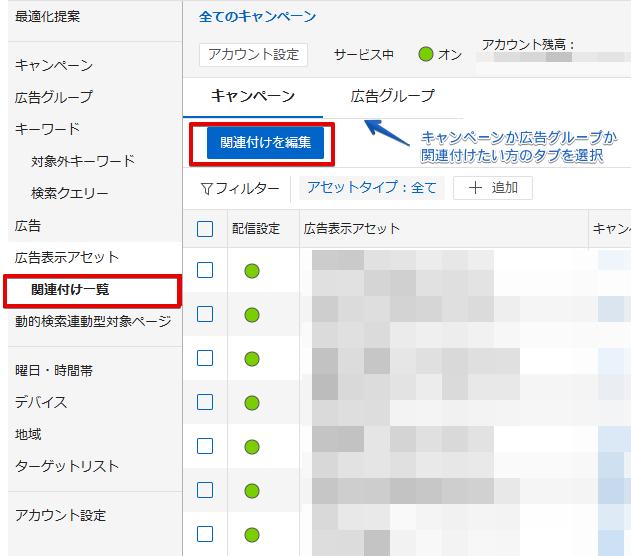Switch to the 広告グループ tab

point(392,96)
